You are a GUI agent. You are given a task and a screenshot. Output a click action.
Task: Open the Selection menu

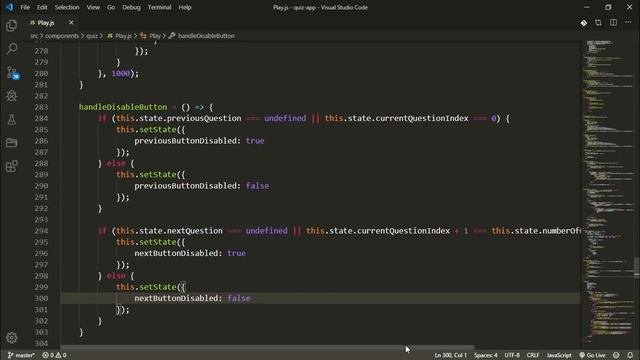[x=67, y=7]
